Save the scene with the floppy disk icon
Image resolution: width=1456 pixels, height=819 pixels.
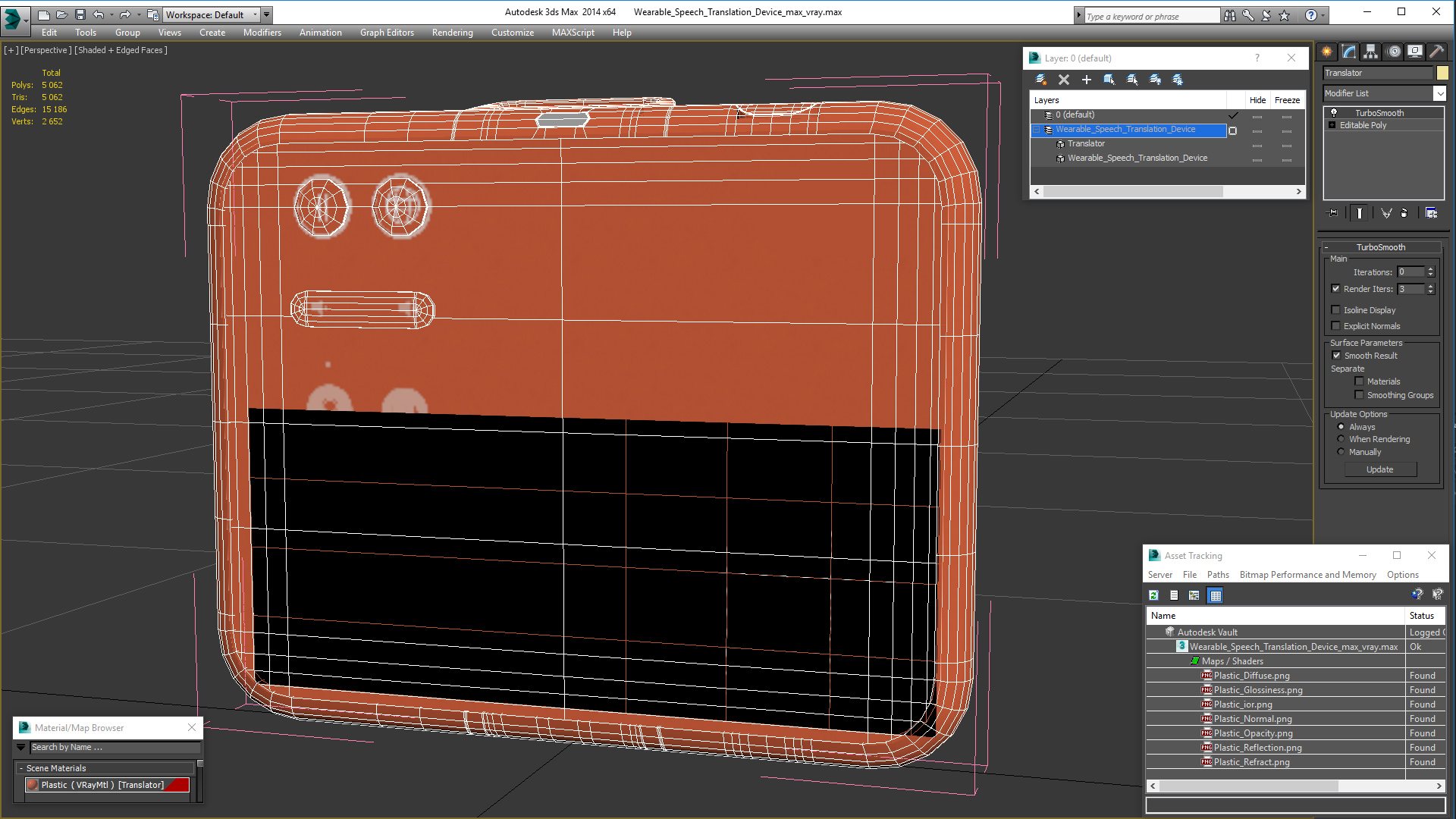click(x=80, y=14)
